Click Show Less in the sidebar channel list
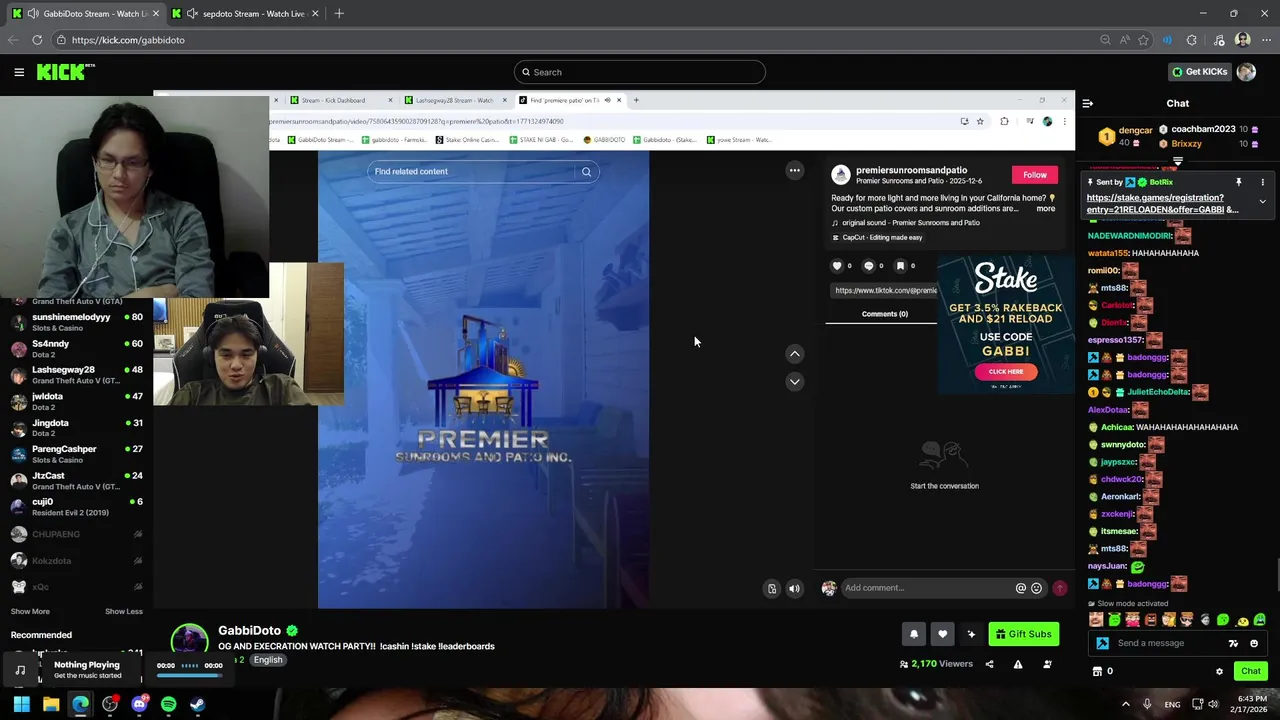 pyautogui.click(x=123, y=611)
